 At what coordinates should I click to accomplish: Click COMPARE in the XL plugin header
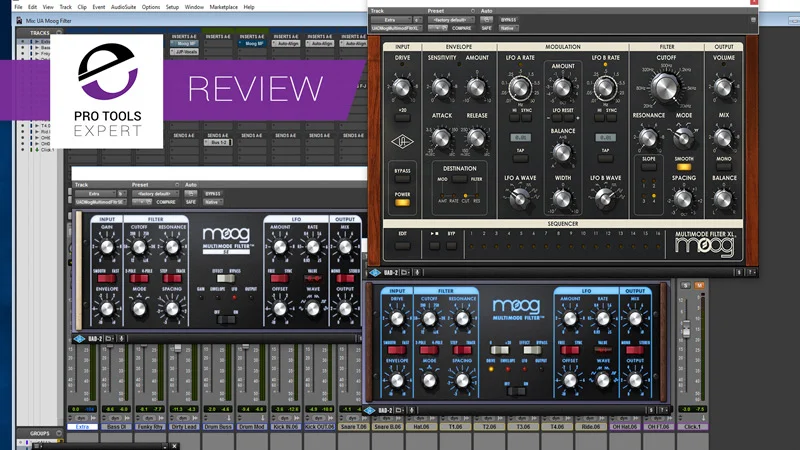[x=461, y=28]
